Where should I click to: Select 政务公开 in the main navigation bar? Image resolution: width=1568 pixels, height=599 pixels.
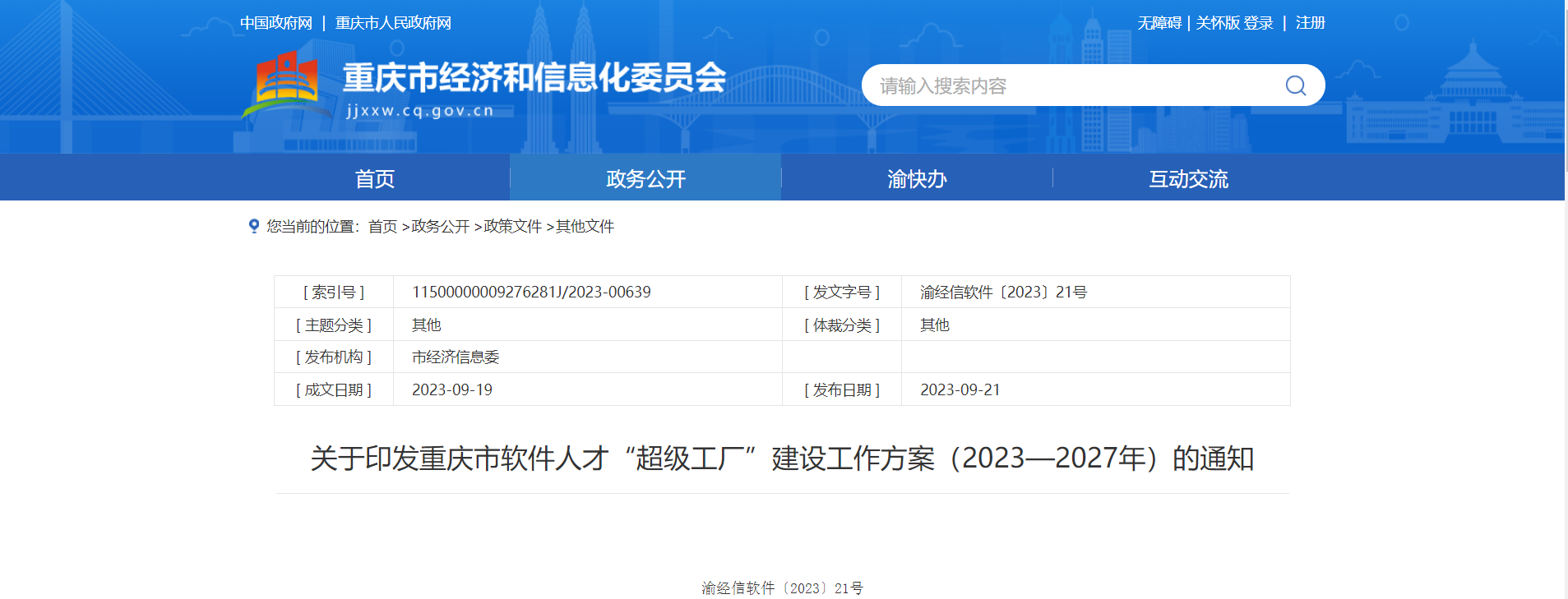coord(645,178)
